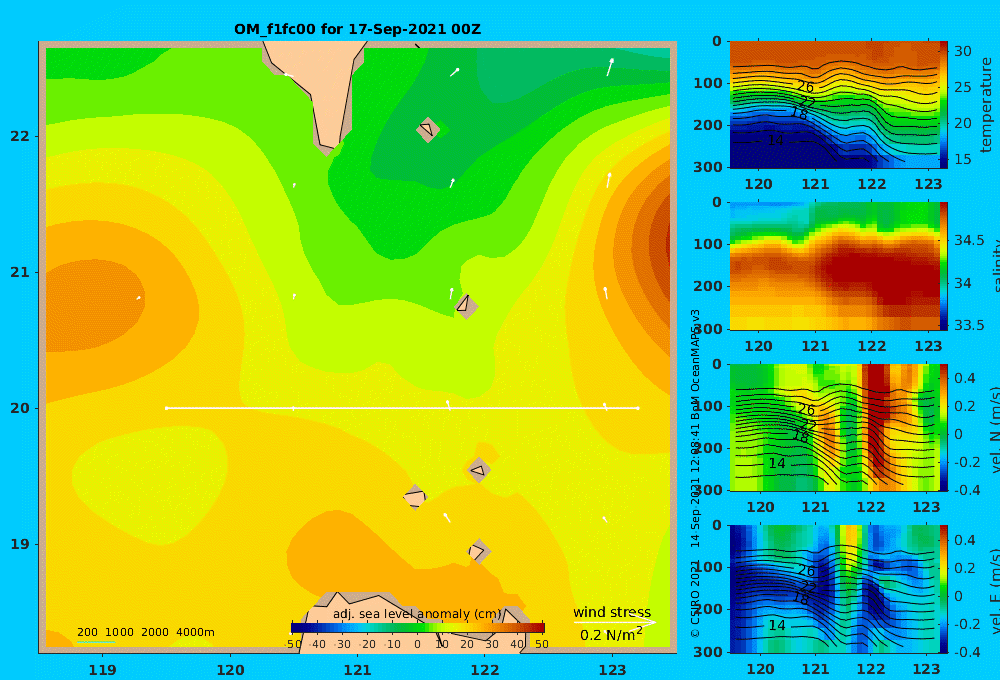Click the title OM_f1fc00 for 17-Sep-2021 00Z
The image size is (1000, 680).
pos(357,29)
